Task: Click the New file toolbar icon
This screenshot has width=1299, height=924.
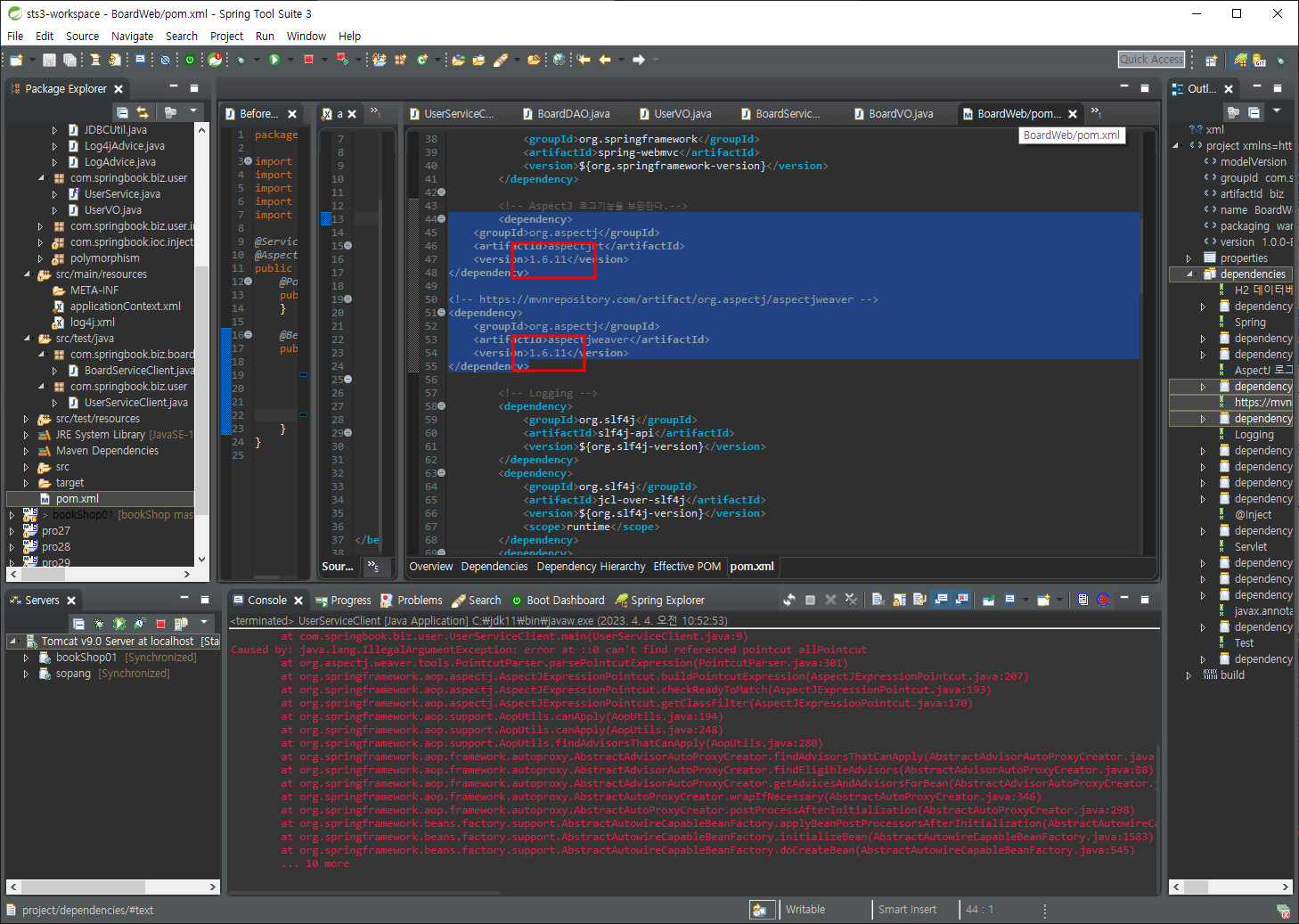Action: pos(16,60)
